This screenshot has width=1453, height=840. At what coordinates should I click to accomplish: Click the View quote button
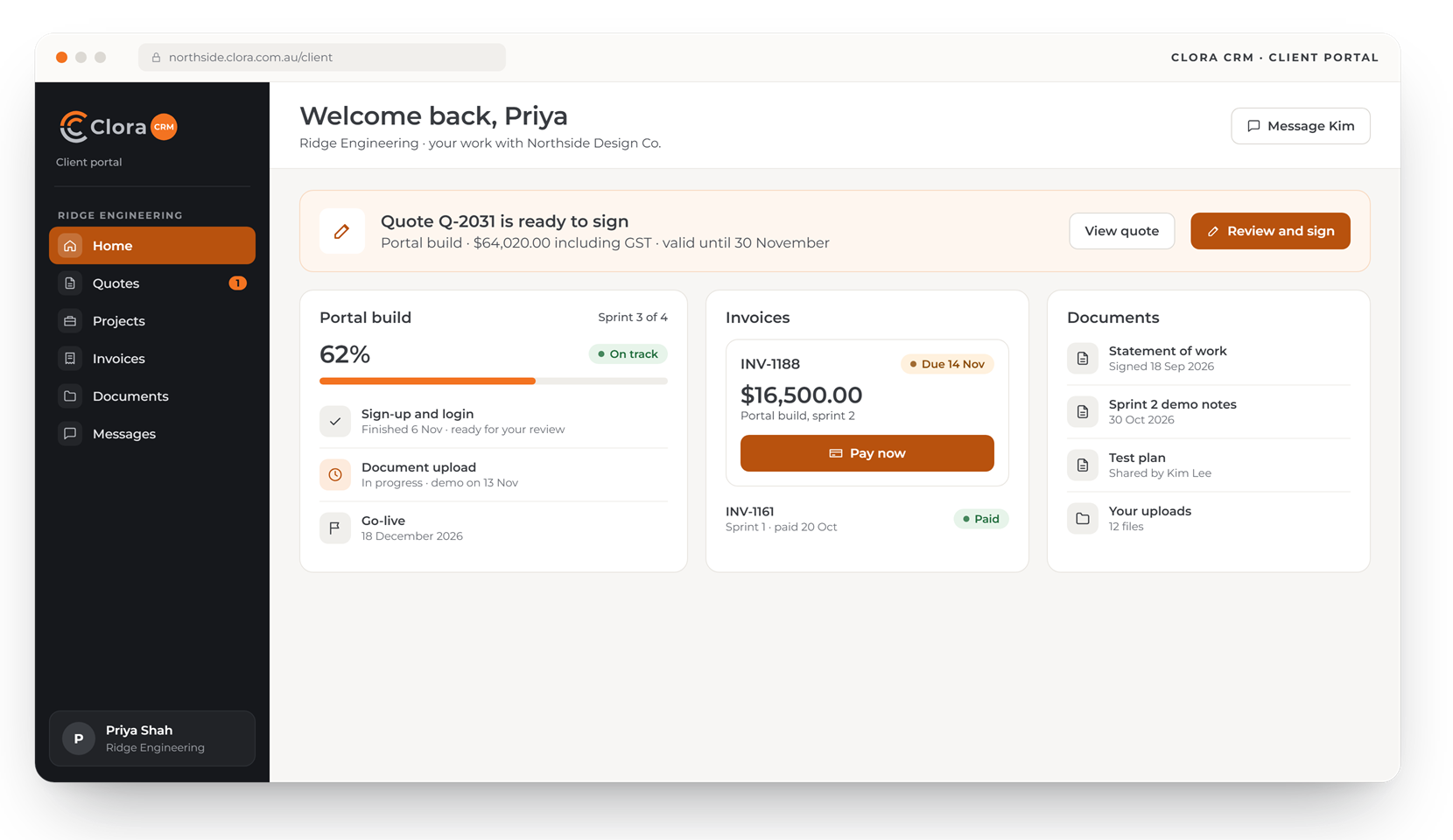pos(1121,231)
